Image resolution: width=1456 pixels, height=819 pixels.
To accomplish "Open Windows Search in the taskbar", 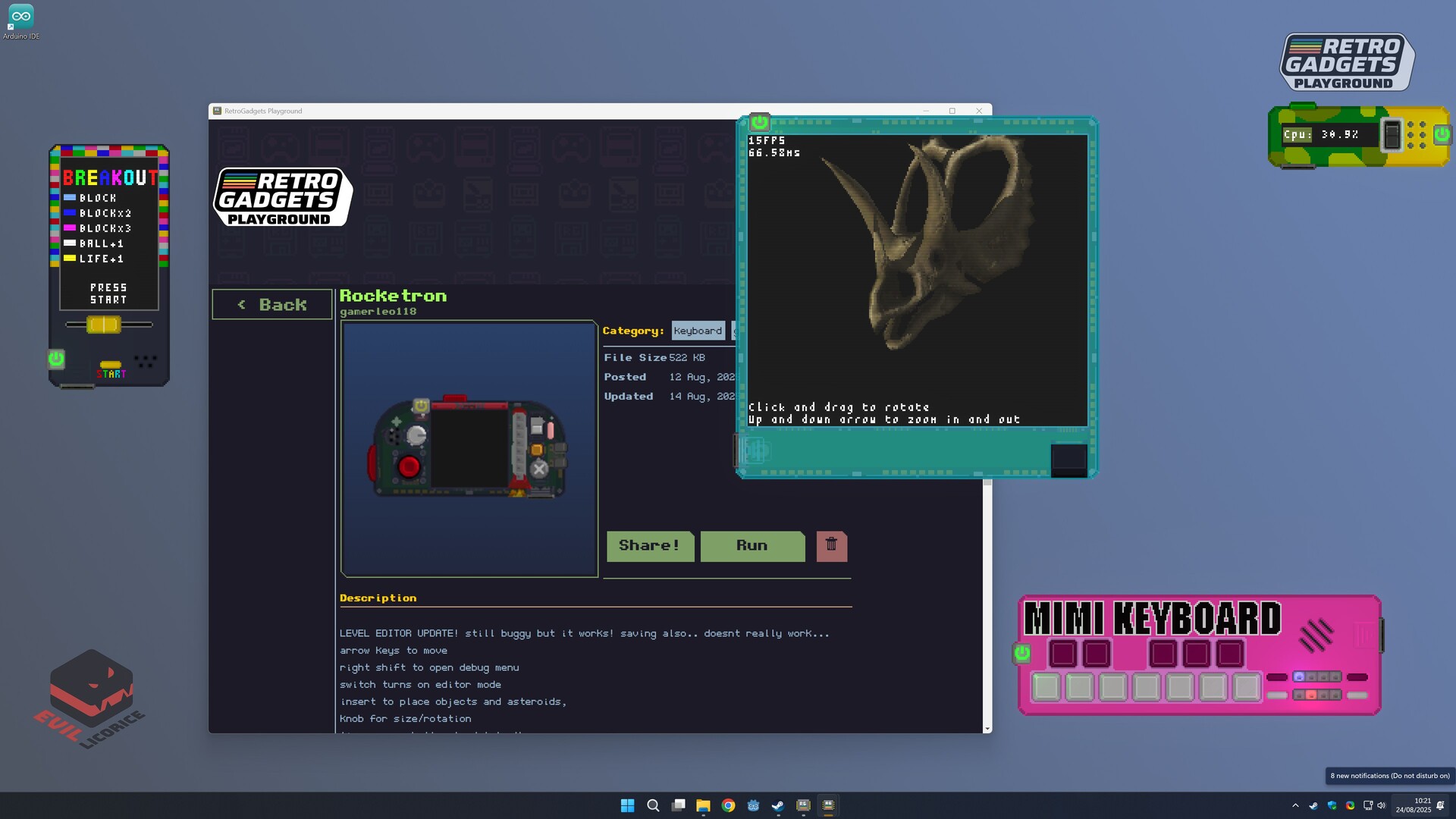I will [653, 805].
